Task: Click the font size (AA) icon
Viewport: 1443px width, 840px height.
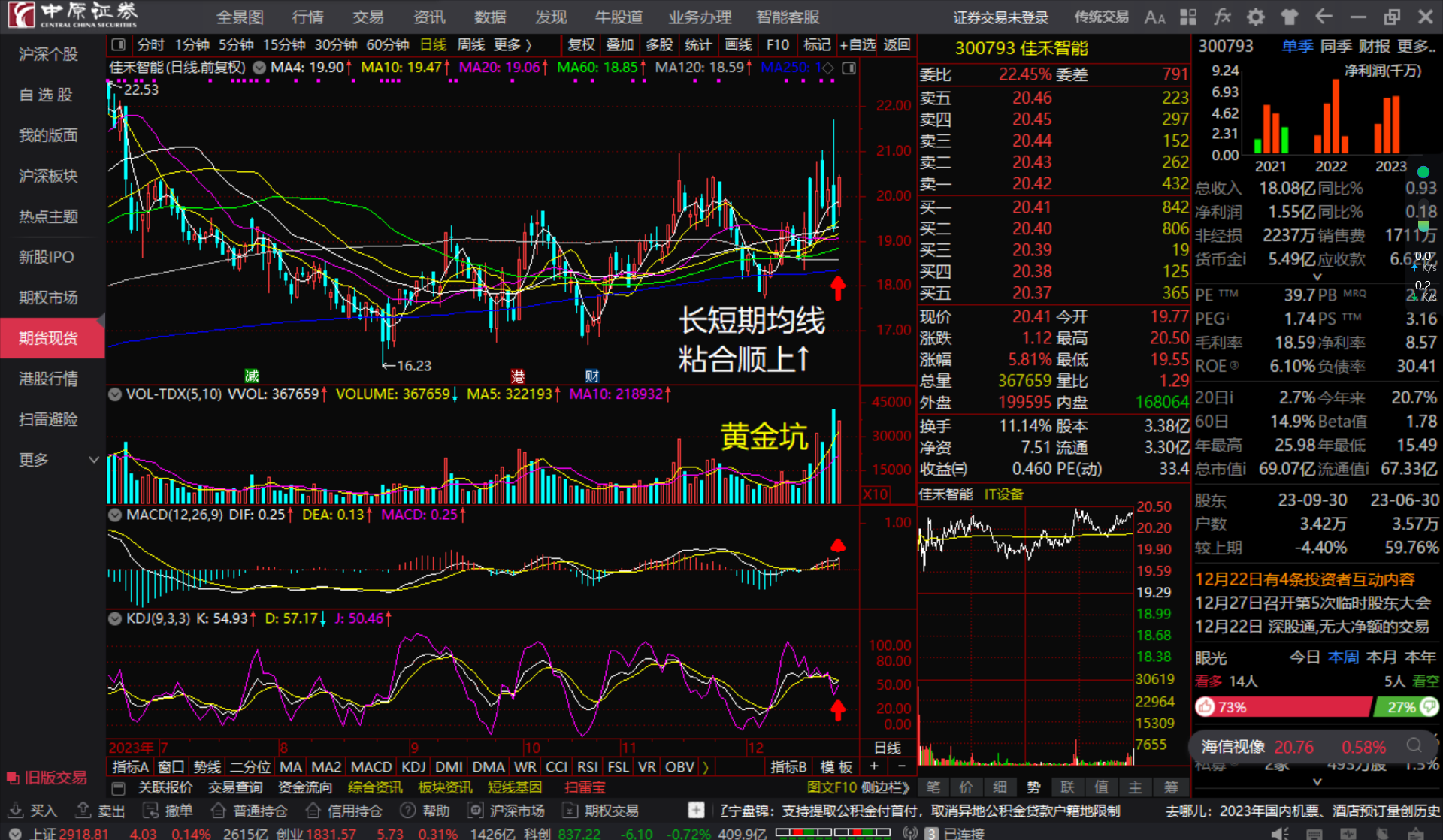Action: [x=1154, y=17]
